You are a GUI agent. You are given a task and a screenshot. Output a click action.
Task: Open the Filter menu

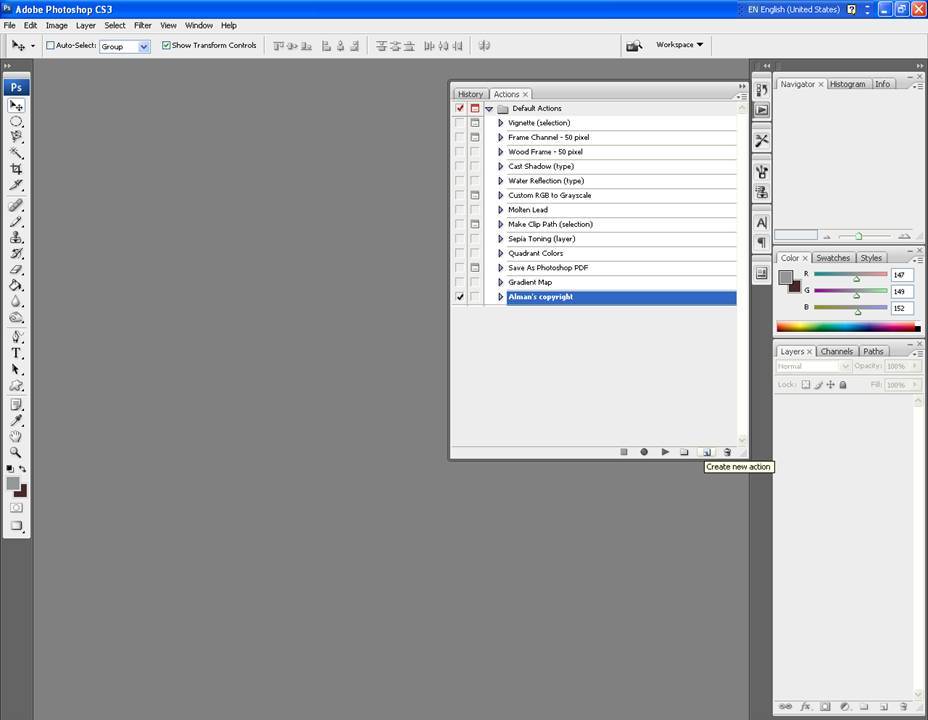pyautogui.click(x=143, y=25)
